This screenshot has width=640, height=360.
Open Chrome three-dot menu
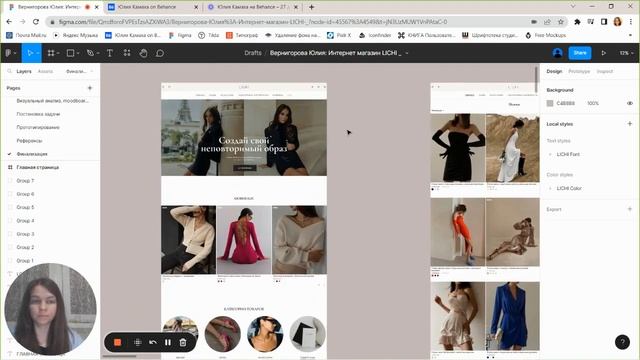631,22
